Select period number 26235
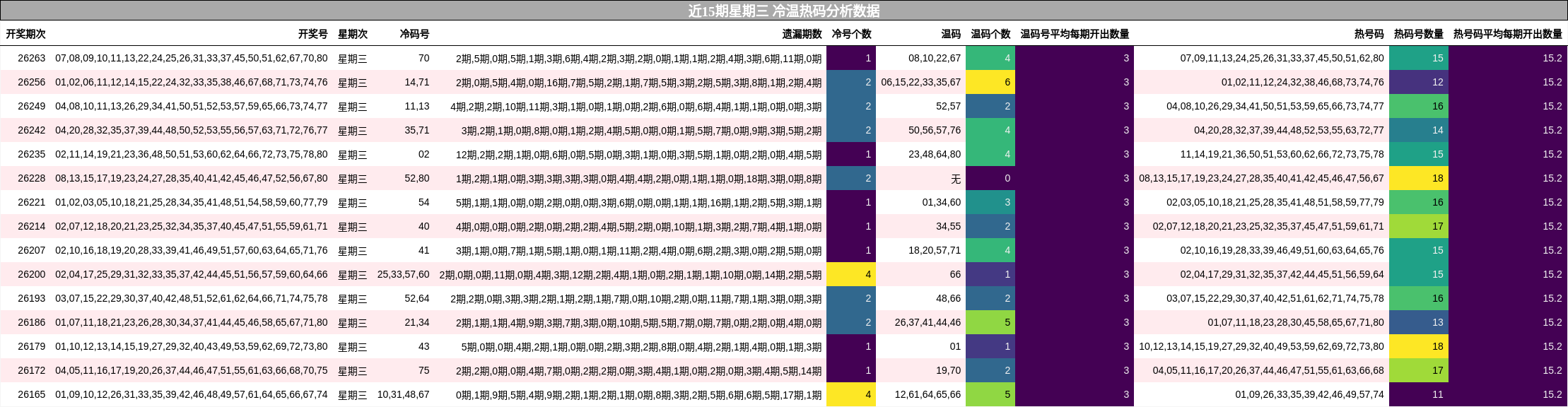This screenshot has width=1568, height=407. [x=32, y=154]
